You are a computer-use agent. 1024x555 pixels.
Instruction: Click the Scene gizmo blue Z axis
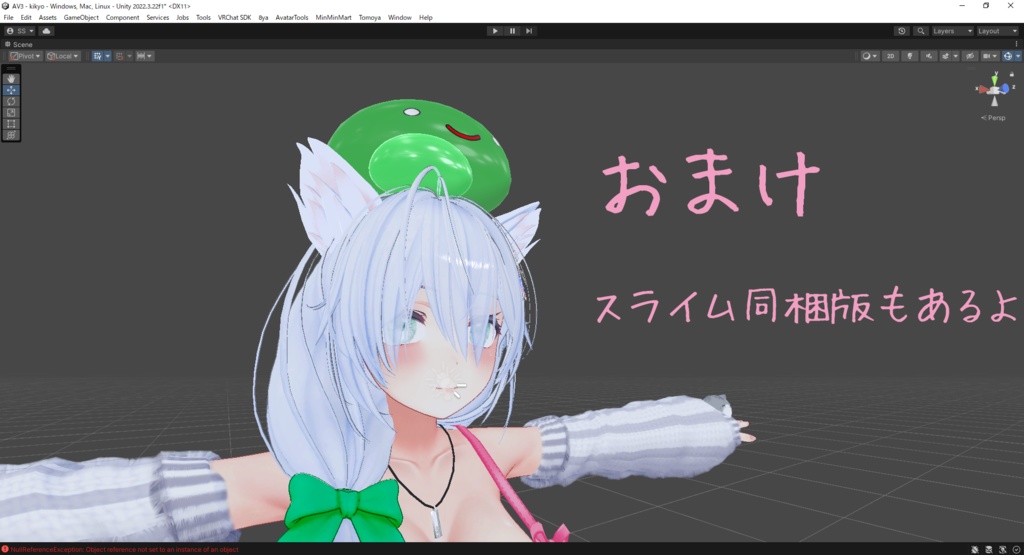point(1005,88)
